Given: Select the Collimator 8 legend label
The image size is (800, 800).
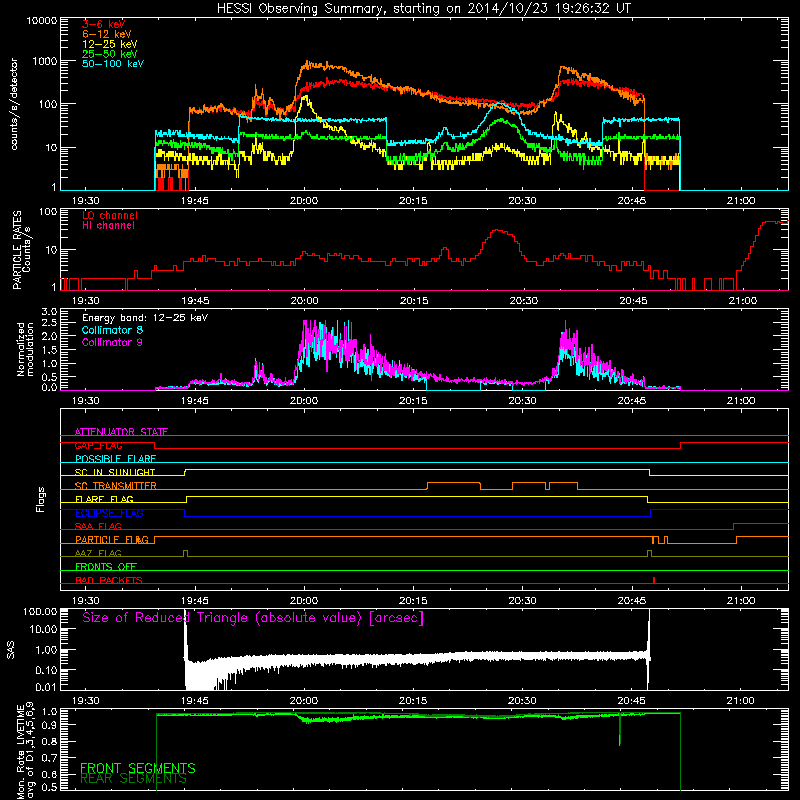Looking at the screenshot, I should tap(112, 330).
